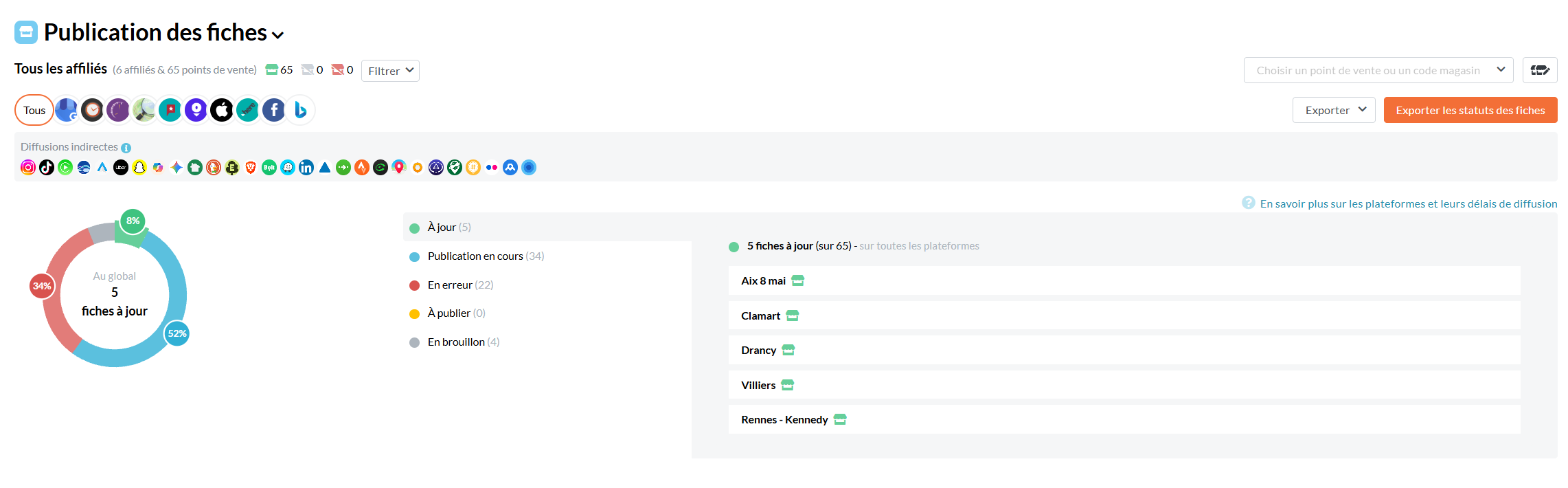Image resolution: width=1568 pixels, height=488 pixels.
Task: Click the Uber indirect diffusion icon
Action: coord(121,167)
